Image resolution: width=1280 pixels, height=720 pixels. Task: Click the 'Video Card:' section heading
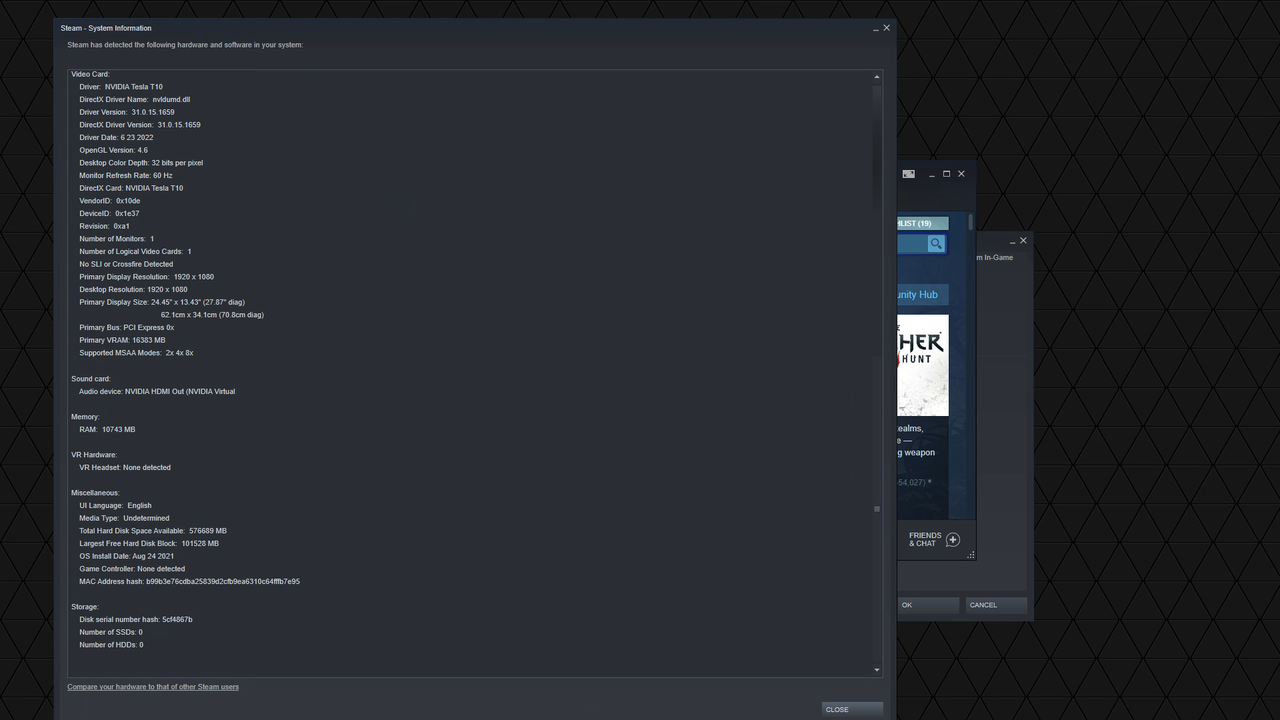(90, 74)
